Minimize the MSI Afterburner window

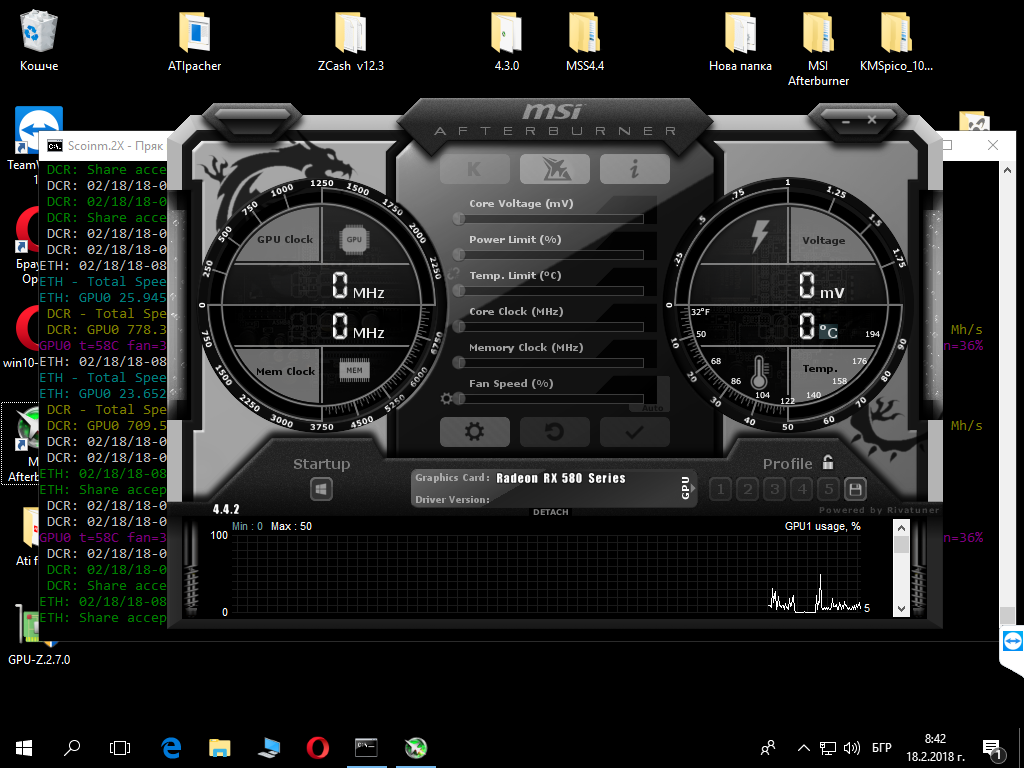846,121
